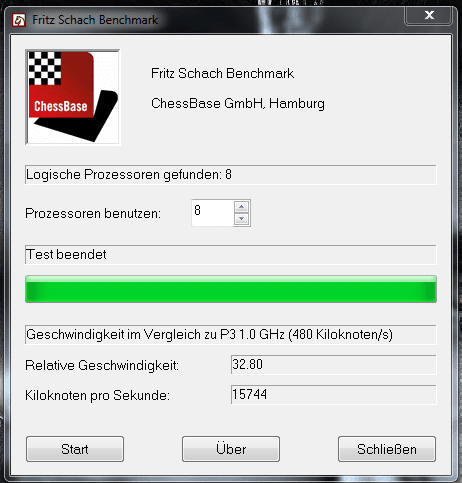Increase processor count with up arrow
Viewport: 462px width, 483px height.
click(x=241, y=207)
